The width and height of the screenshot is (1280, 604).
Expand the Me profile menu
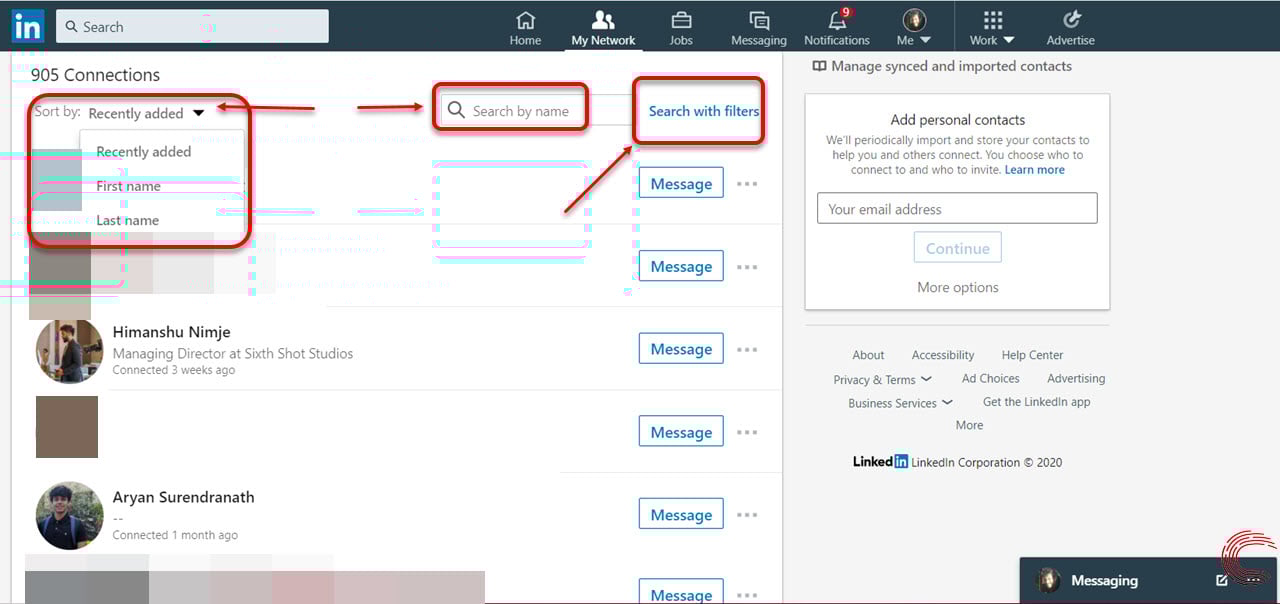point(914,28)
